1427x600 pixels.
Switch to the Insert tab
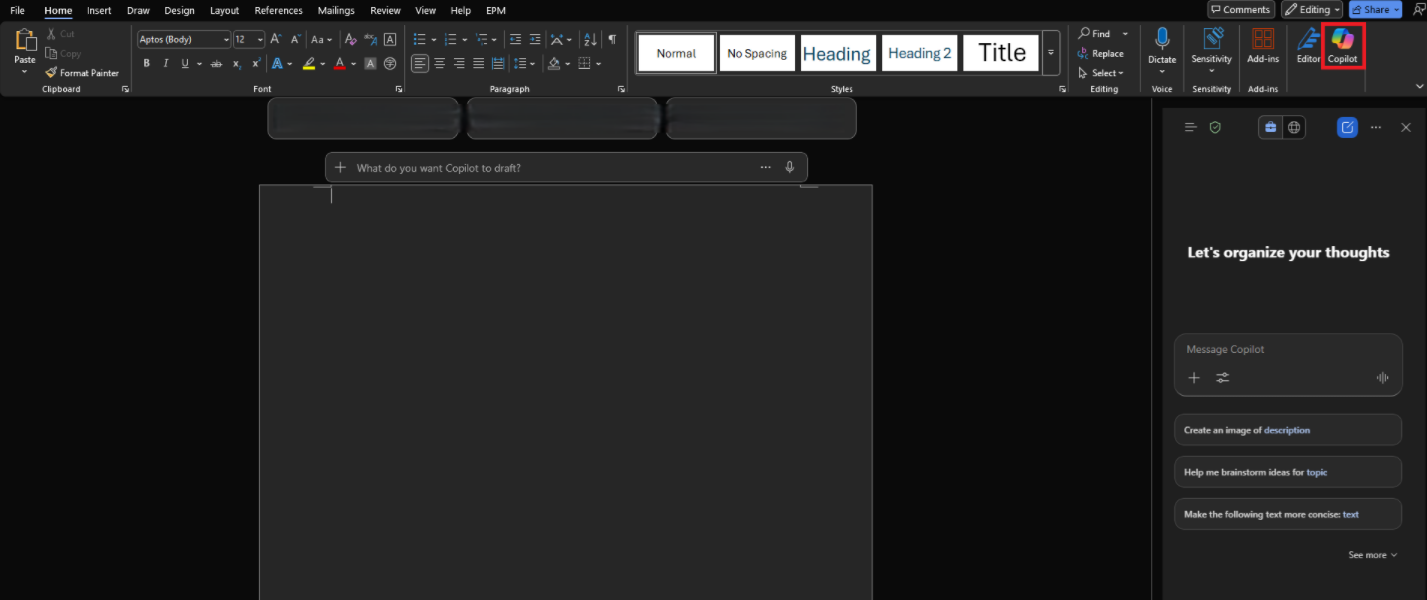[99, 10]
